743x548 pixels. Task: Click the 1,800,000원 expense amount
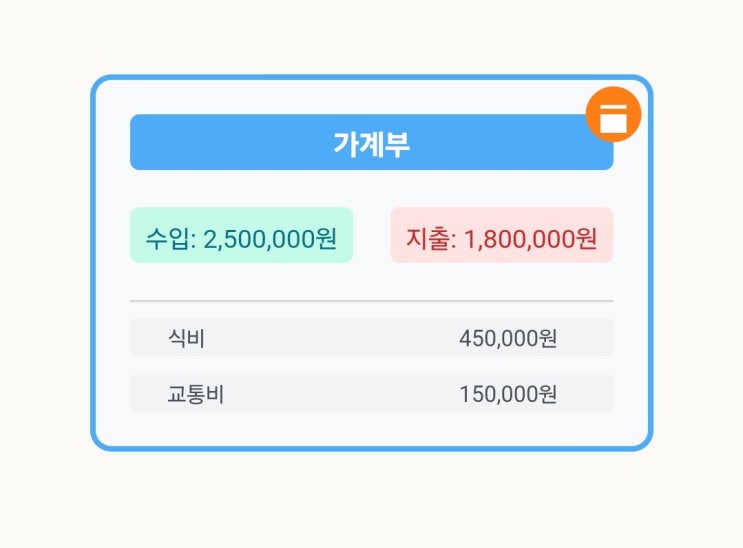point(531,238)
